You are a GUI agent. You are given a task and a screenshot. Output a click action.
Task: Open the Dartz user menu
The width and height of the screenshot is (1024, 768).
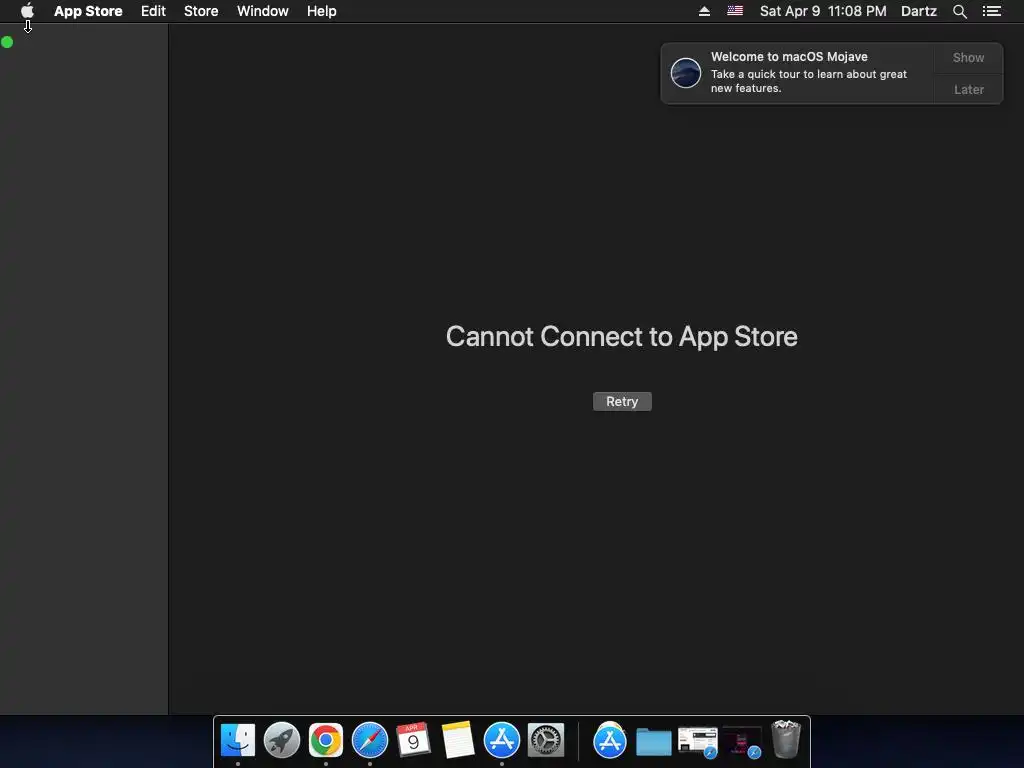coord(919,11)
